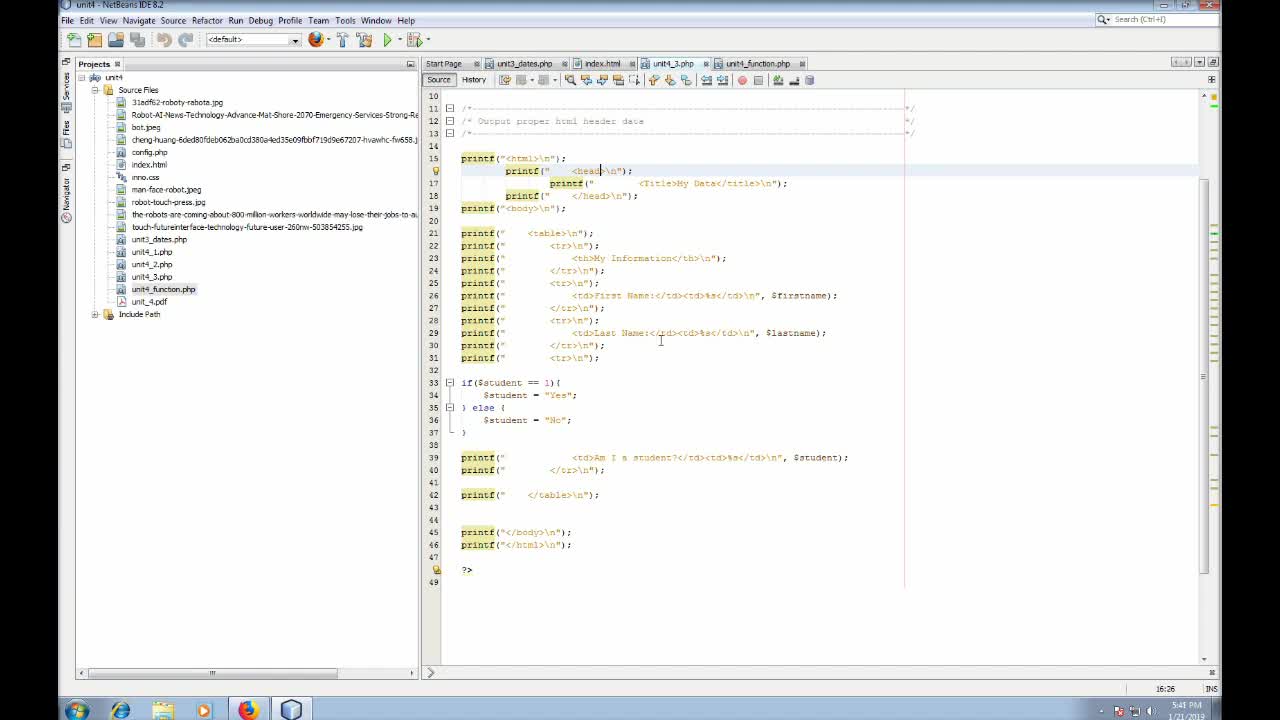Image resolution: width=1280 pixels, height=720 pixels.
Task: Click the Clean and Build icon
Action: (363, 40)
